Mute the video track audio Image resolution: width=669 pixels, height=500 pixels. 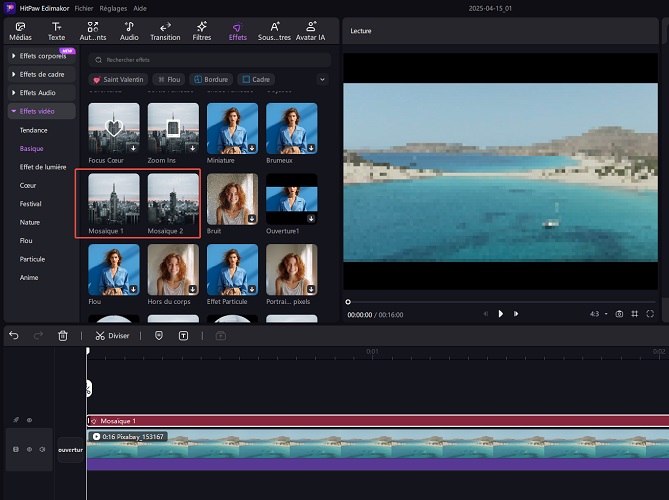pos(42,449)
